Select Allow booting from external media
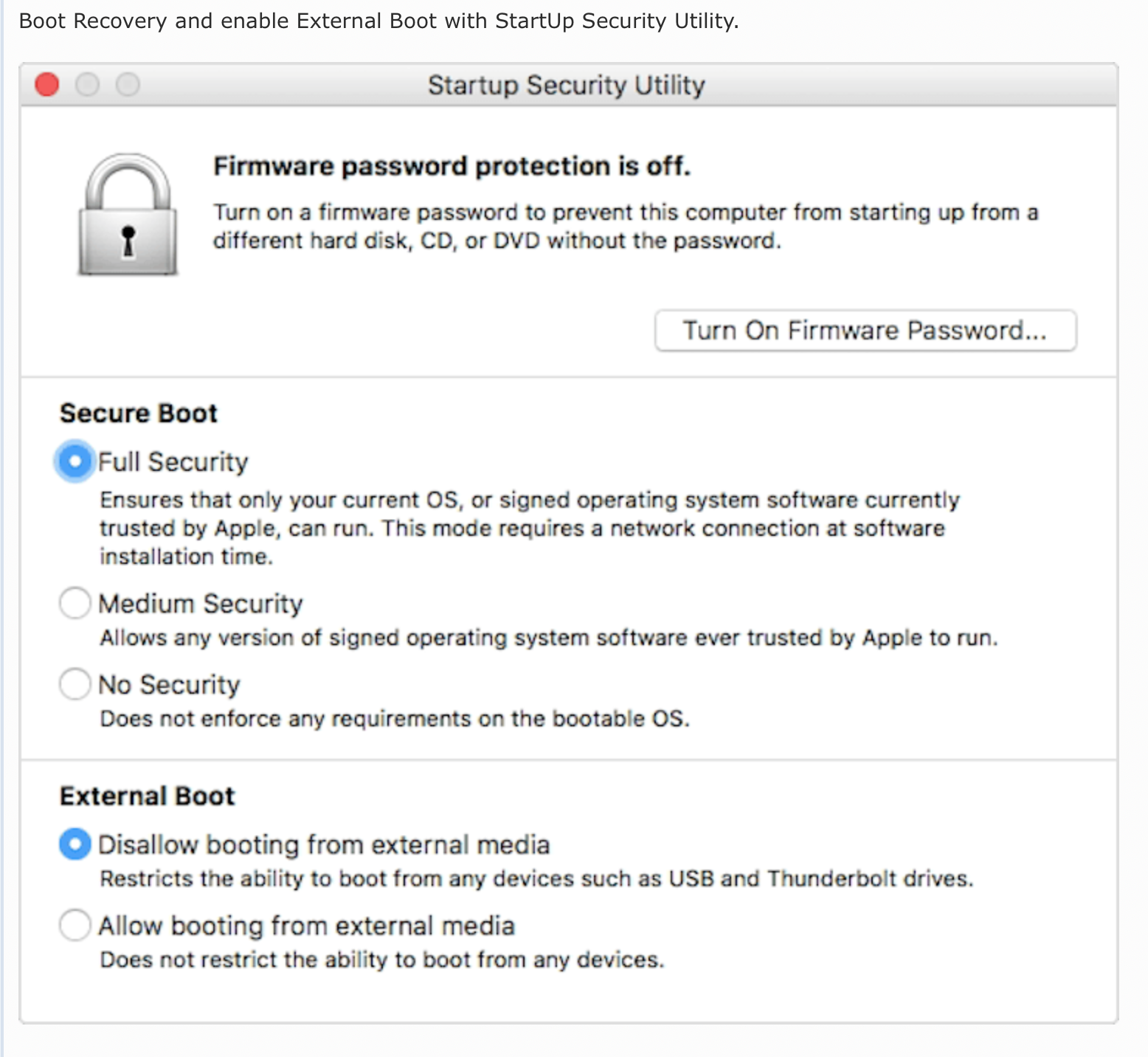 point(75,925)
